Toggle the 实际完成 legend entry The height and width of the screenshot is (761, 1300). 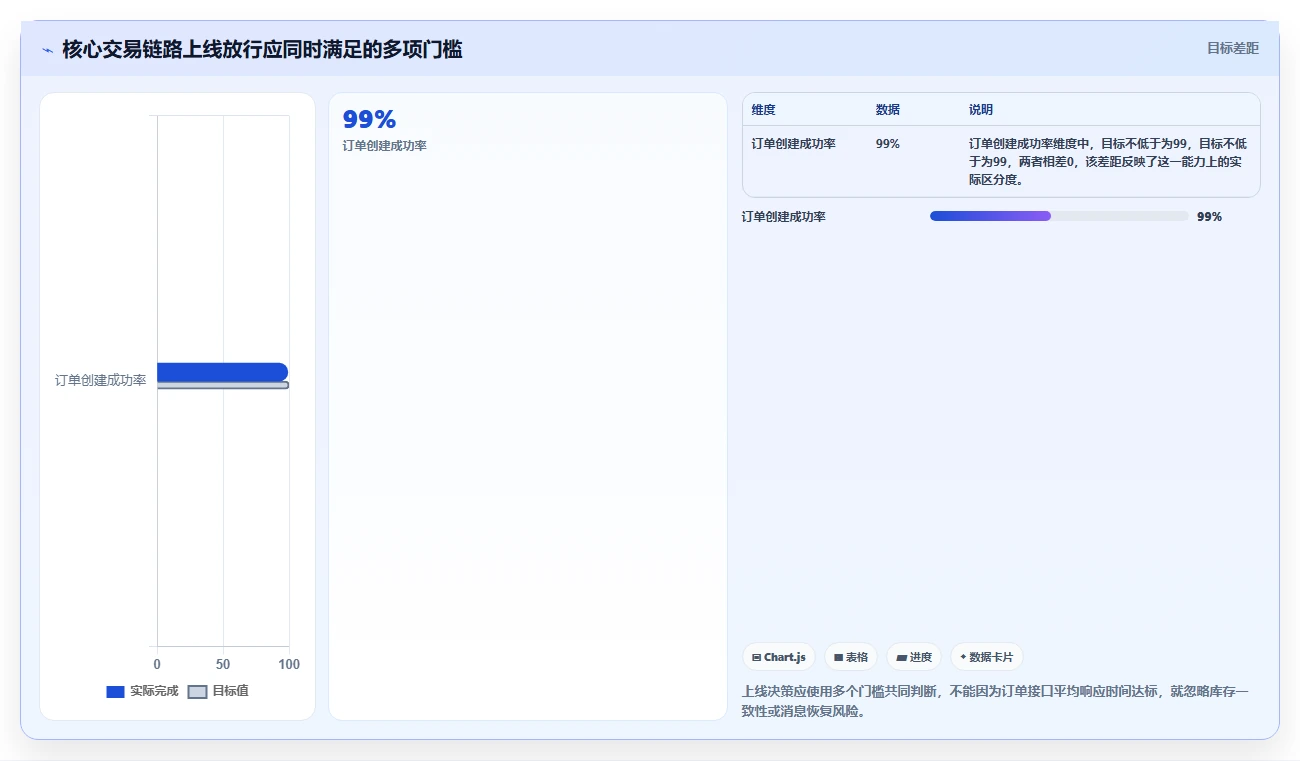tap(142, 691)
